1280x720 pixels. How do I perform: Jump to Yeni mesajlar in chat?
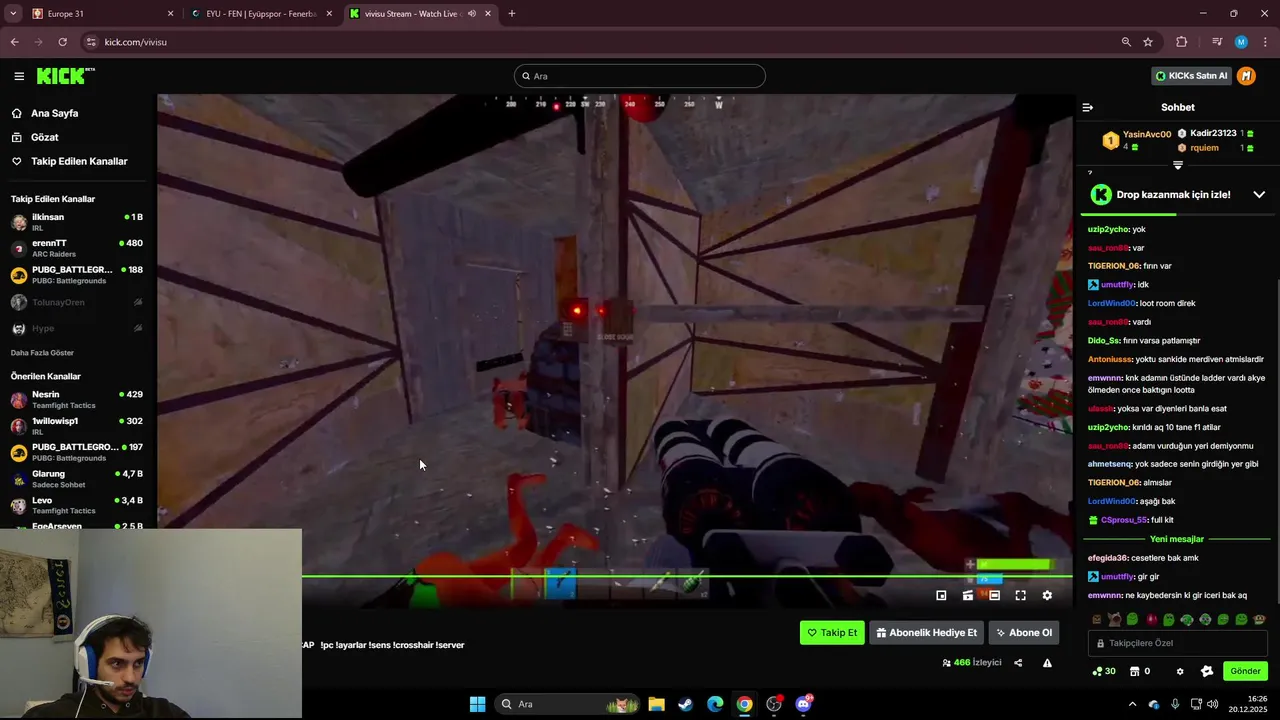(1177, 539)
